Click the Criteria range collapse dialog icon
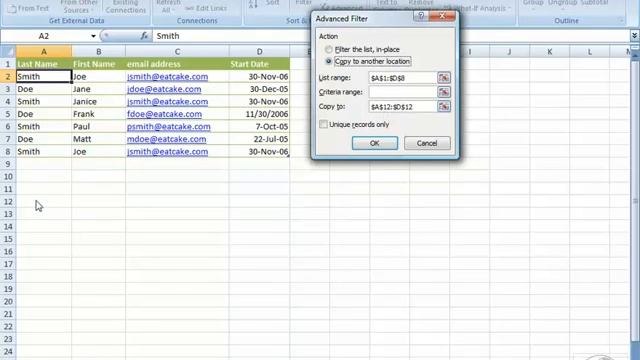640x360 pixels. [x=444, y=92]
